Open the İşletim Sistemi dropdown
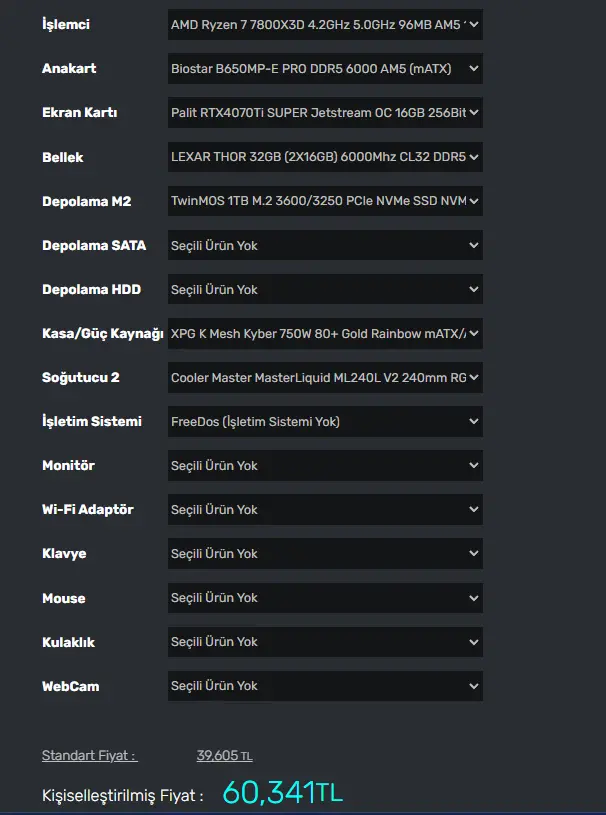 (325, 422)
